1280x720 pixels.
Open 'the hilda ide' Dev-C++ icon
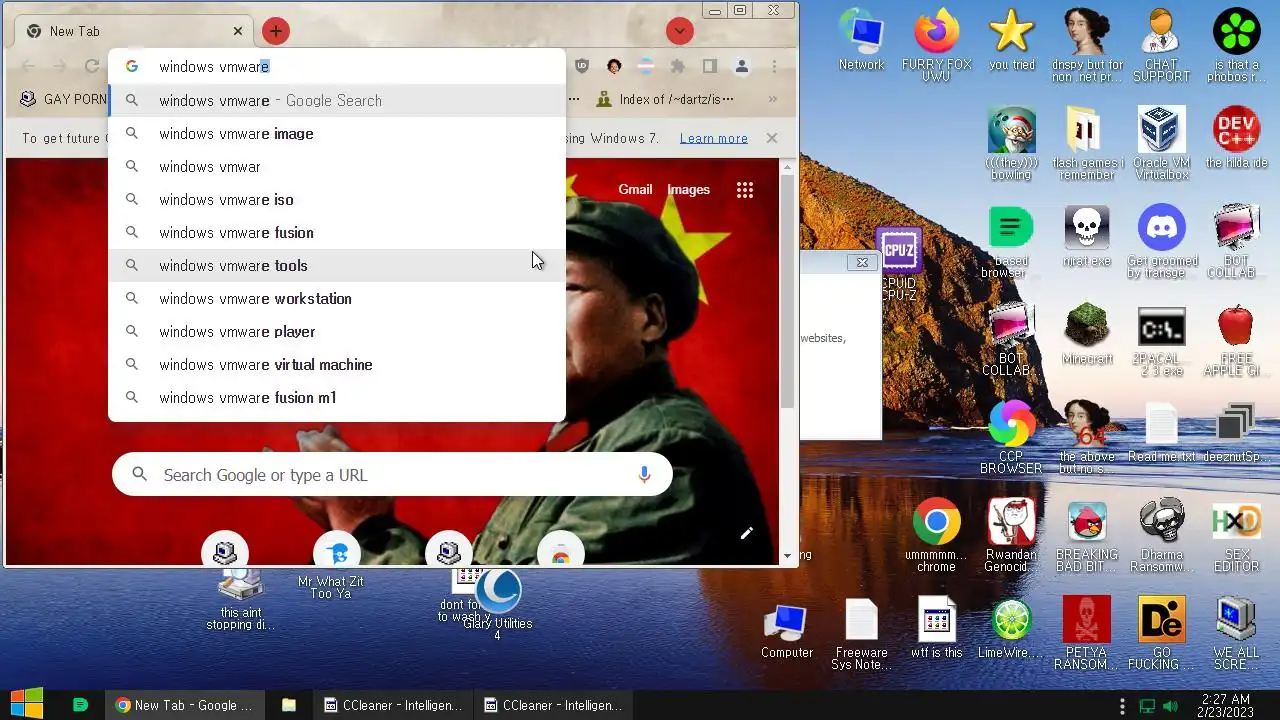coord(1236,138)
